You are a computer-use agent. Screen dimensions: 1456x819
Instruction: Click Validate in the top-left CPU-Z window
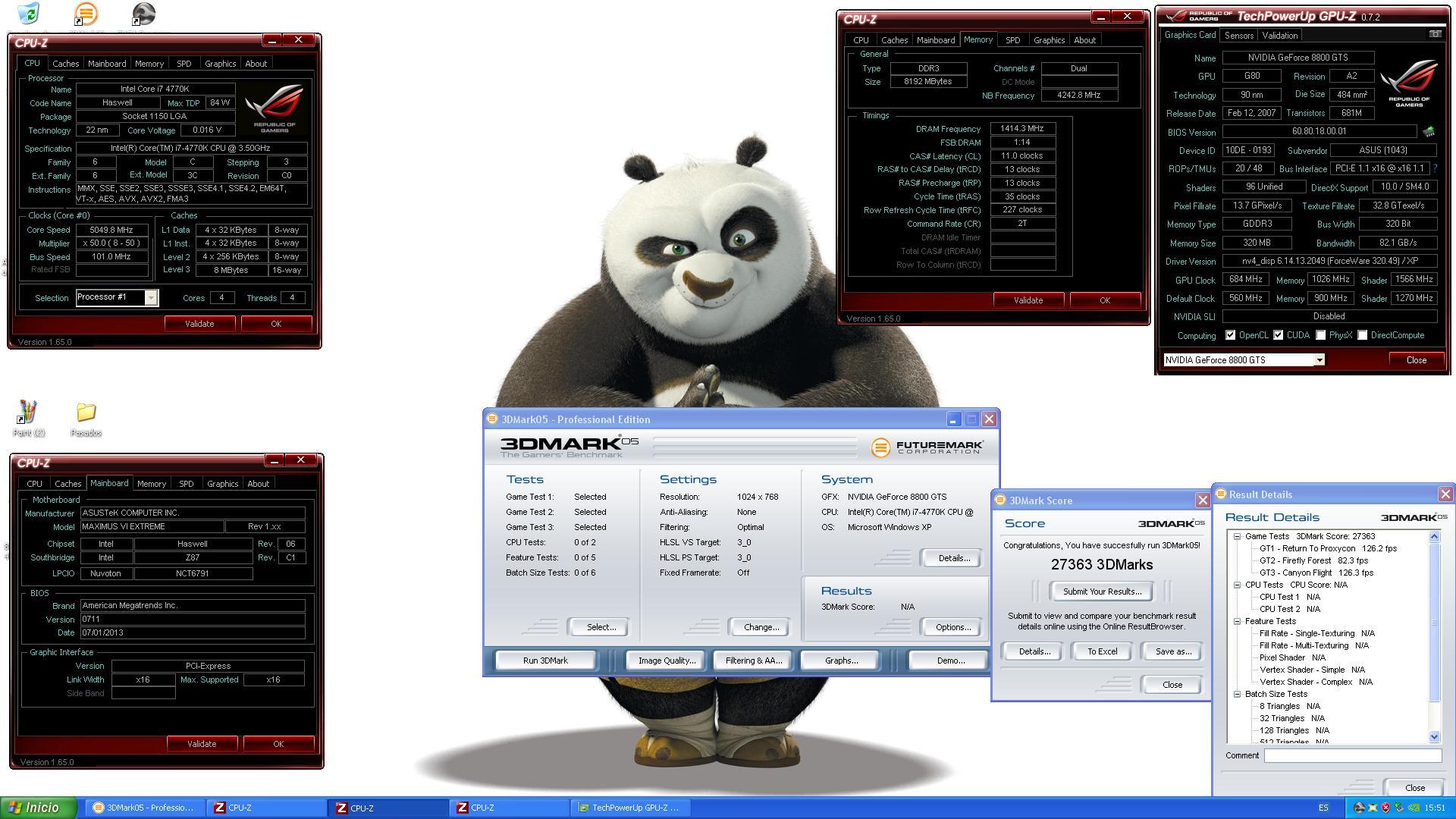(x=199, y=324)
